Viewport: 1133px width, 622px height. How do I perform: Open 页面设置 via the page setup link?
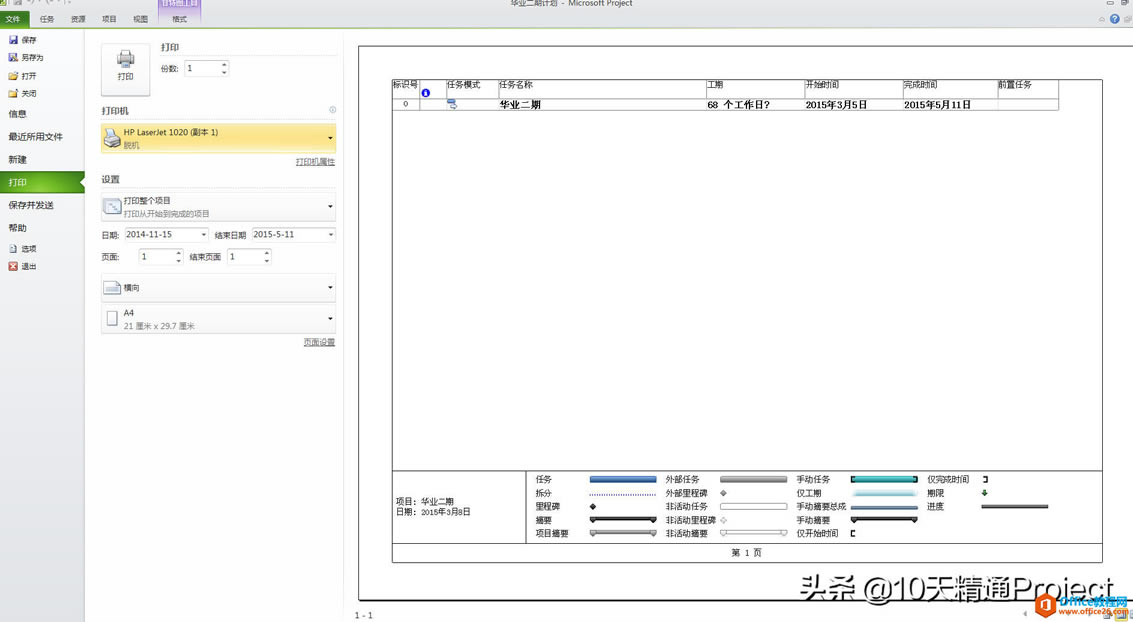coord(319,341)
